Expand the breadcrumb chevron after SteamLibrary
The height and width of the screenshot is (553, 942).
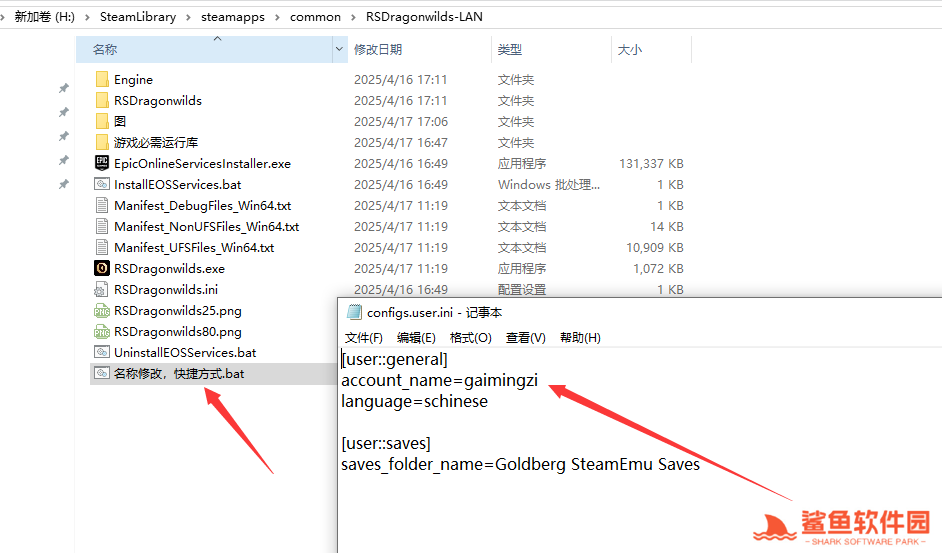click(187, 17)
